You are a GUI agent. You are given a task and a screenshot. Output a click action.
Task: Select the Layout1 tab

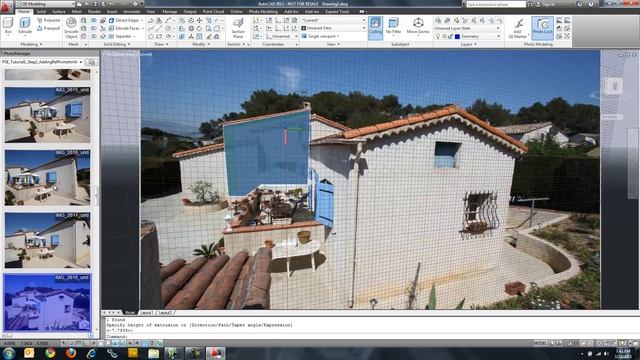pyautogui.click(x=147, y=313)
